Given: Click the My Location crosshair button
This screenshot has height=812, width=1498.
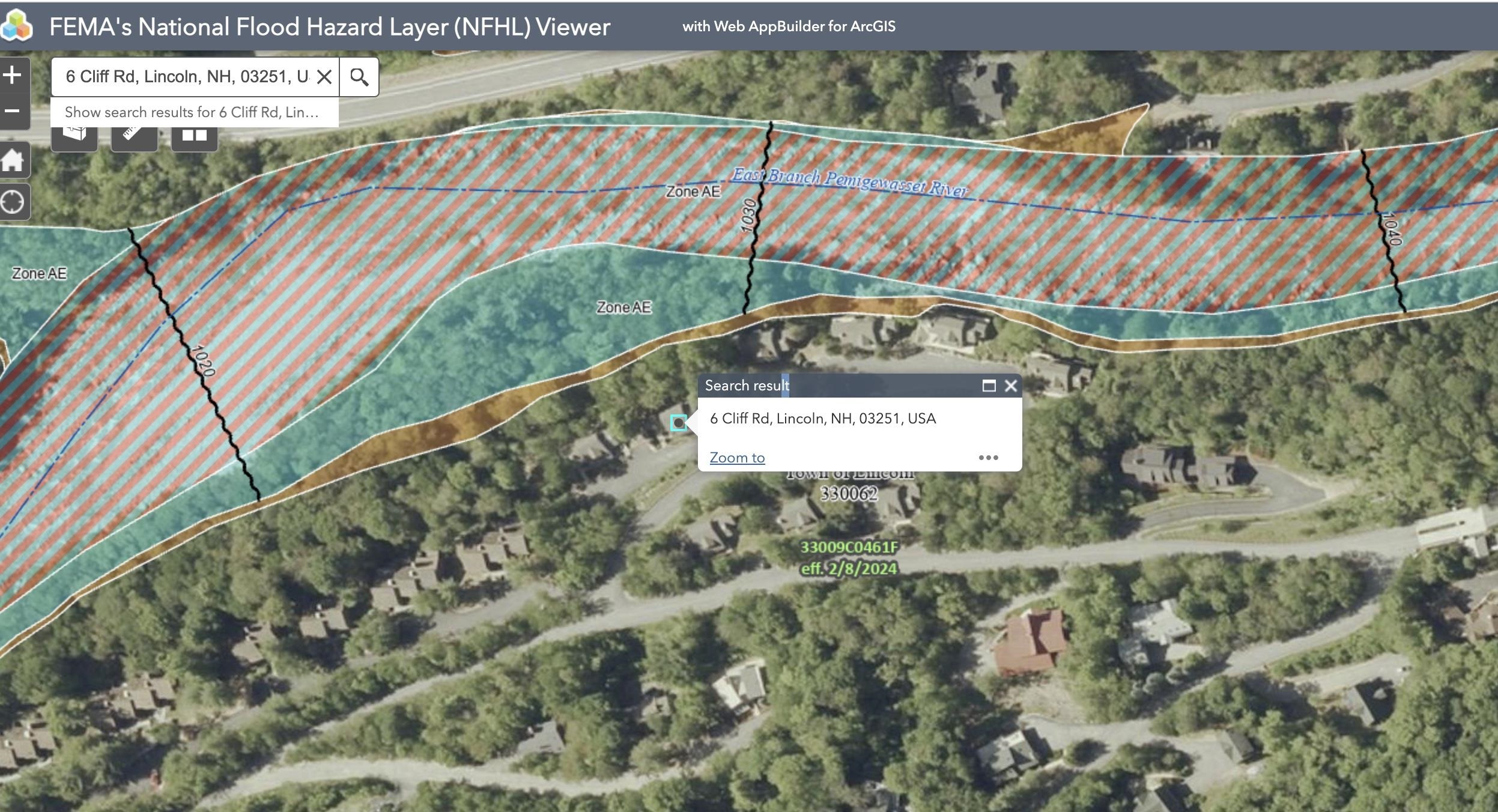Looking at the screenshot, I should (x=13, y=202).
